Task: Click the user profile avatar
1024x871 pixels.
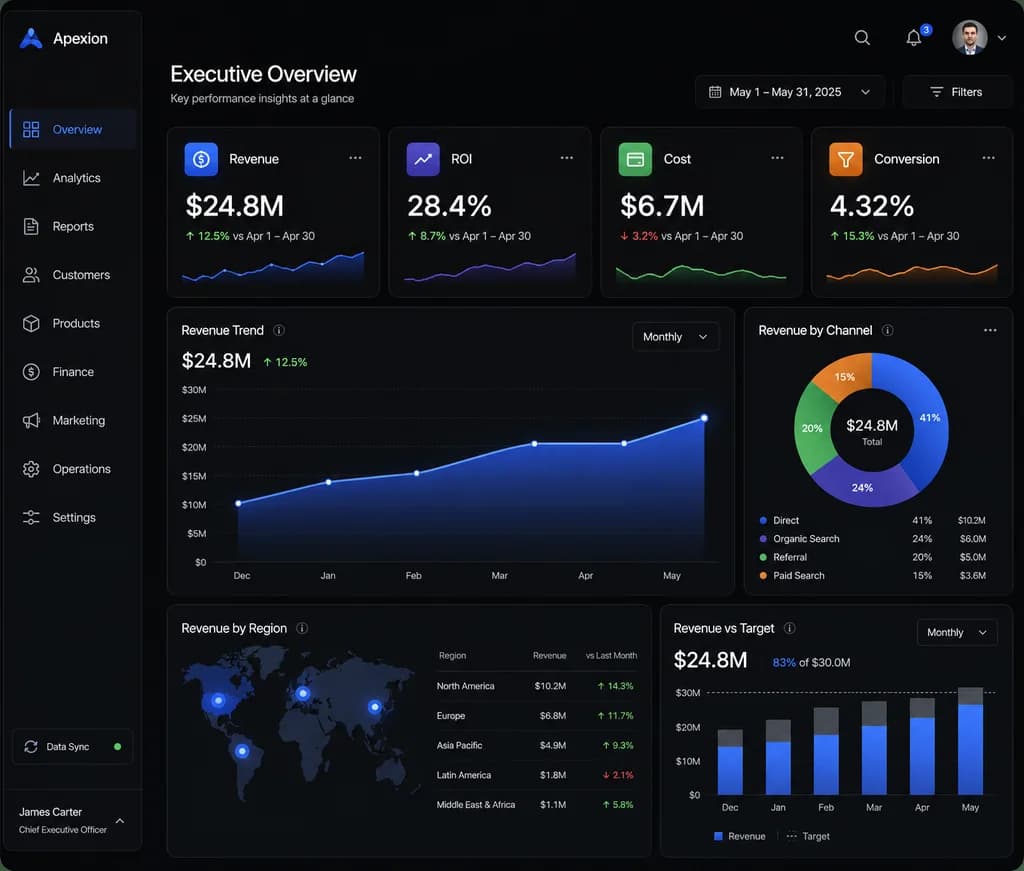Action: pos(969,38)
